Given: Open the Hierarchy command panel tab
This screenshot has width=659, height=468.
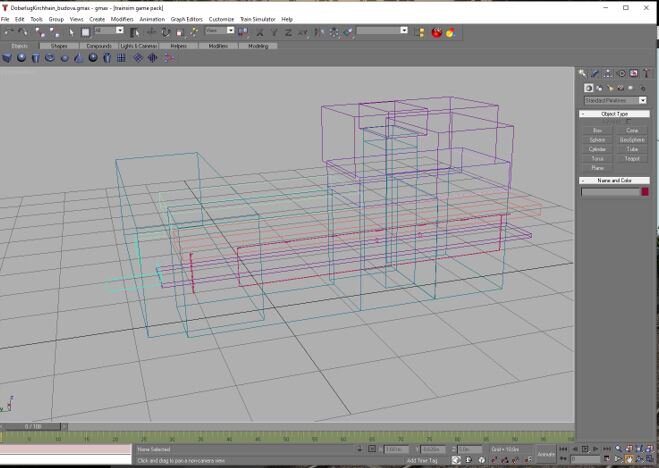Looking at the screenshot, I should [x=608, y=74].
